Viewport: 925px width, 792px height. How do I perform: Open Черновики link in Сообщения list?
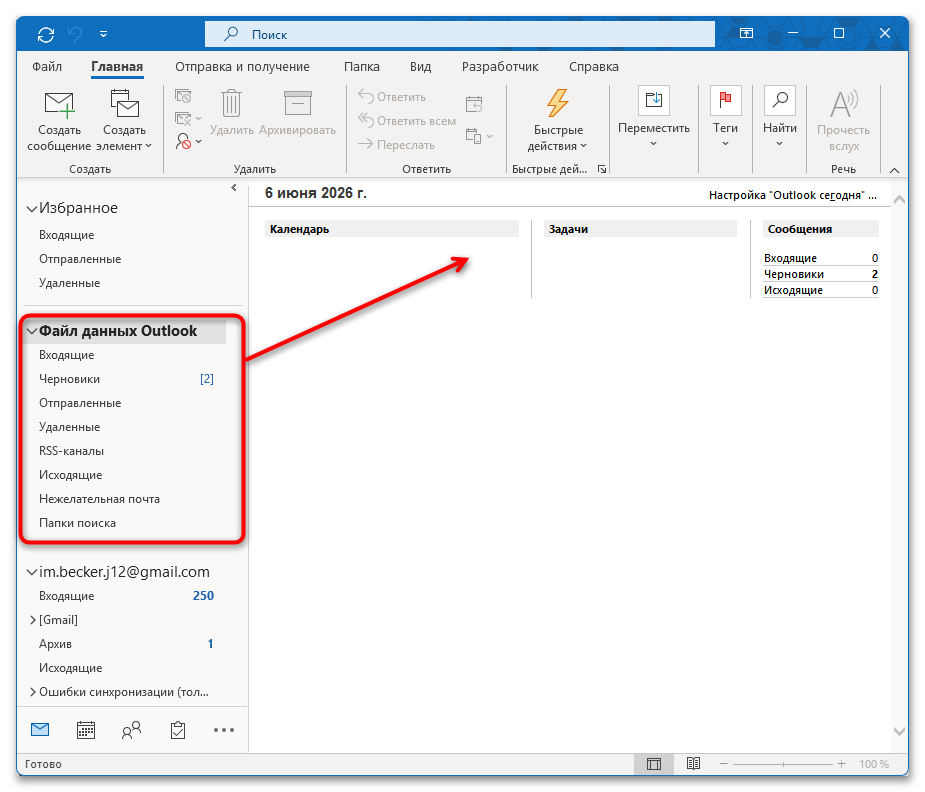(x=793, y=274)
